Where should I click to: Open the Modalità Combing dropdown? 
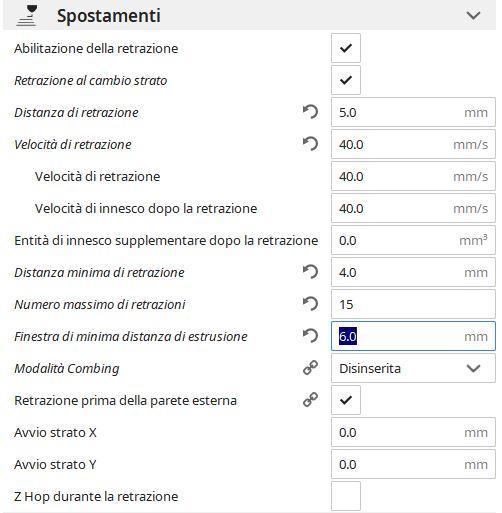413,368
